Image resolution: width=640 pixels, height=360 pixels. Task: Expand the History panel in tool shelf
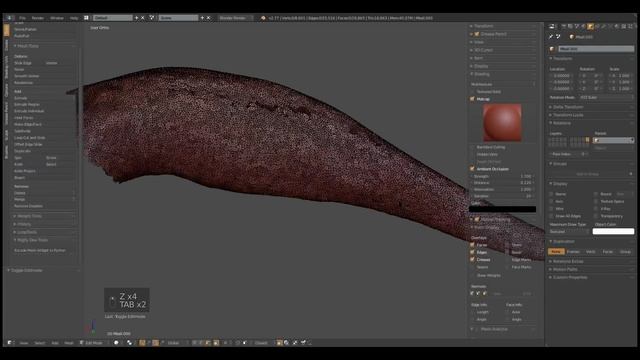pos(24,224)
